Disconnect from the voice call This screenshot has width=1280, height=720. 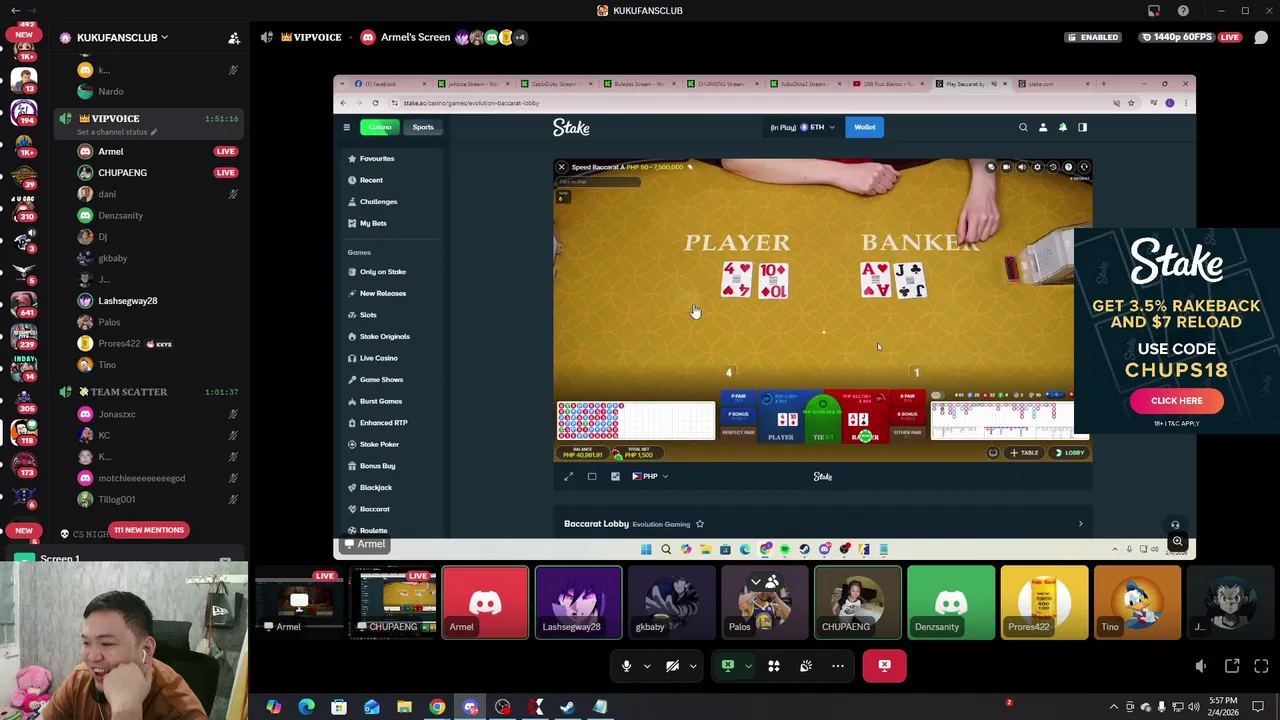tap(884, 666)
